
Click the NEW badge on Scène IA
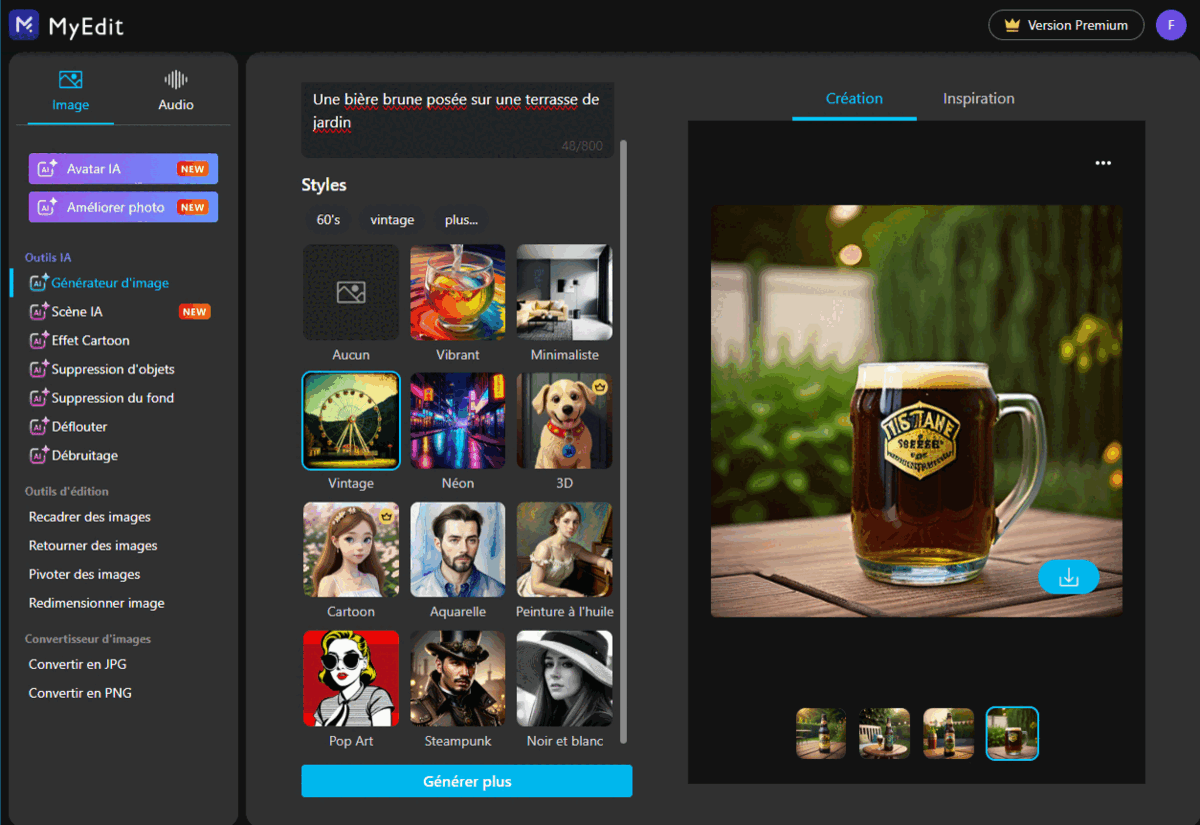click(x=195, y=312)
